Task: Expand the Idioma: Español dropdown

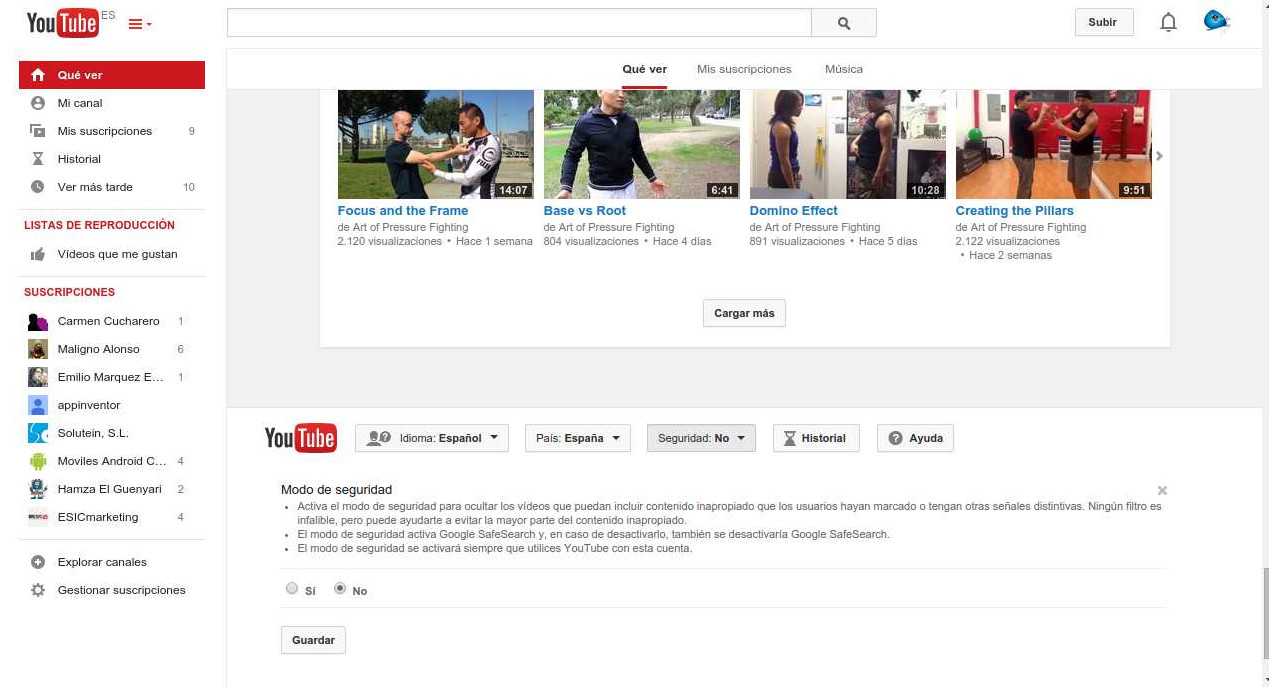Action: click(x=432, y=438)
